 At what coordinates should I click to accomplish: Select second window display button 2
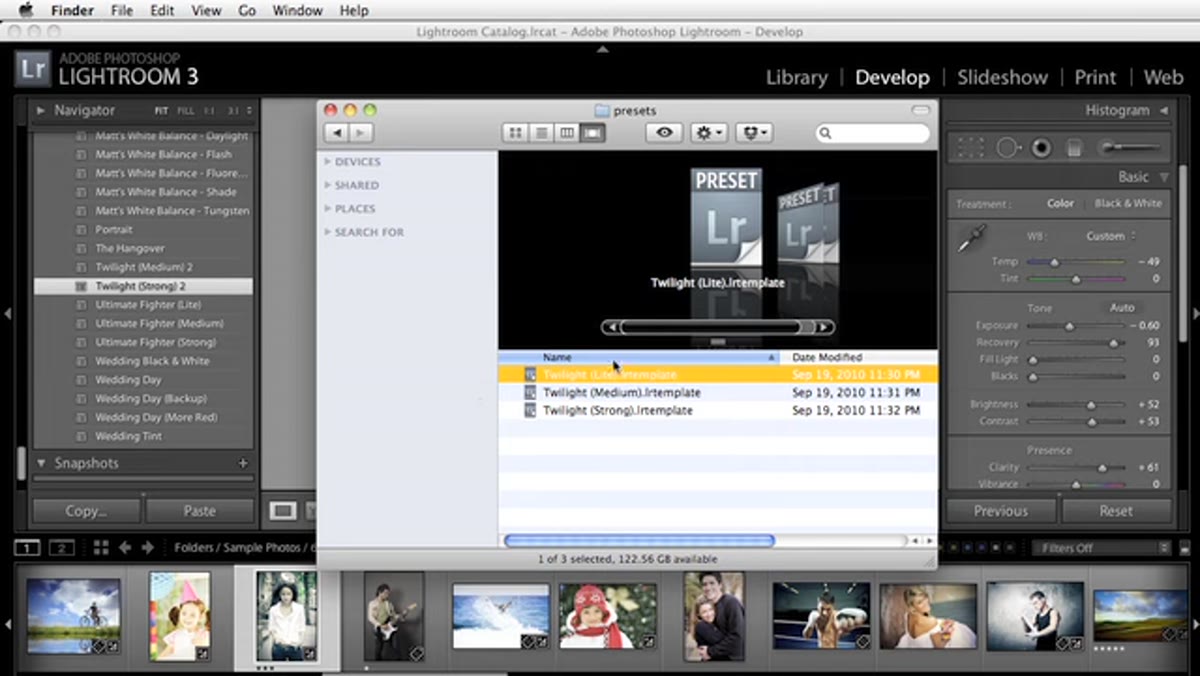coord(62,548)
